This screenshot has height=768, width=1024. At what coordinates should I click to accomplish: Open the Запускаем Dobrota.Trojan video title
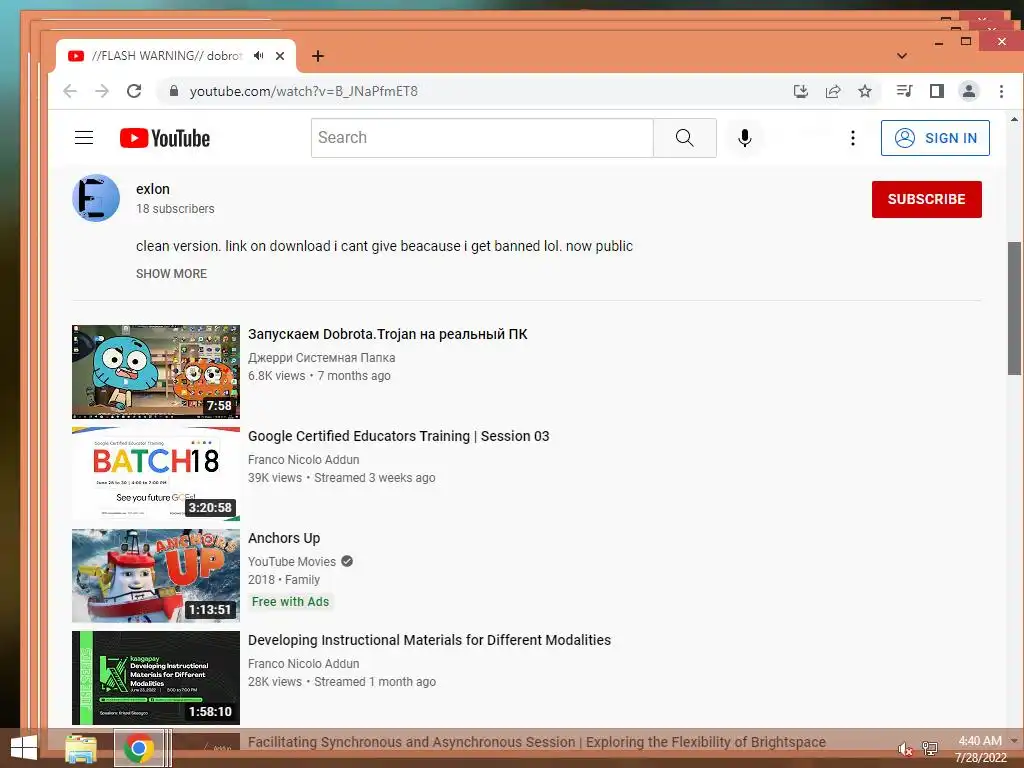[x=387, y=334]
